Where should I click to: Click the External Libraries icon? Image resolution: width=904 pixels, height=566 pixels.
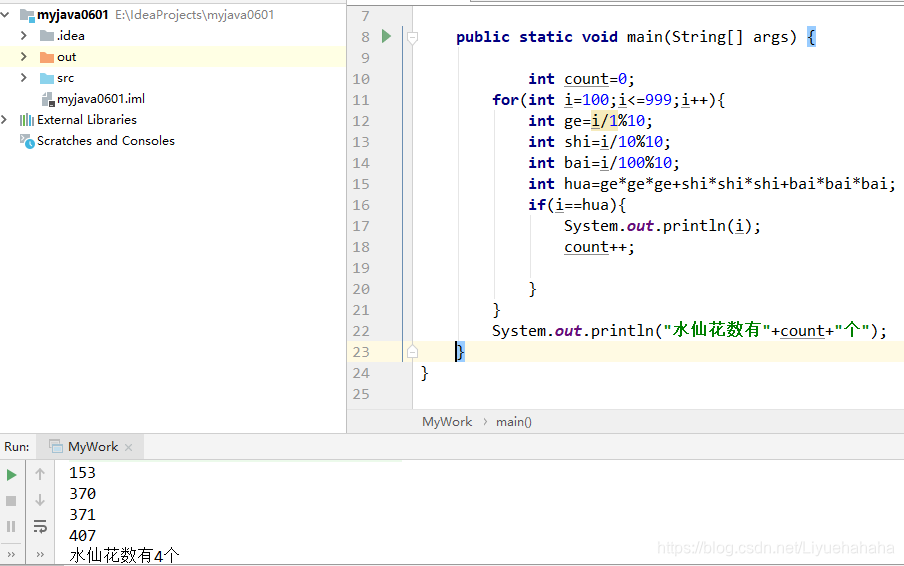click(27, 120)
